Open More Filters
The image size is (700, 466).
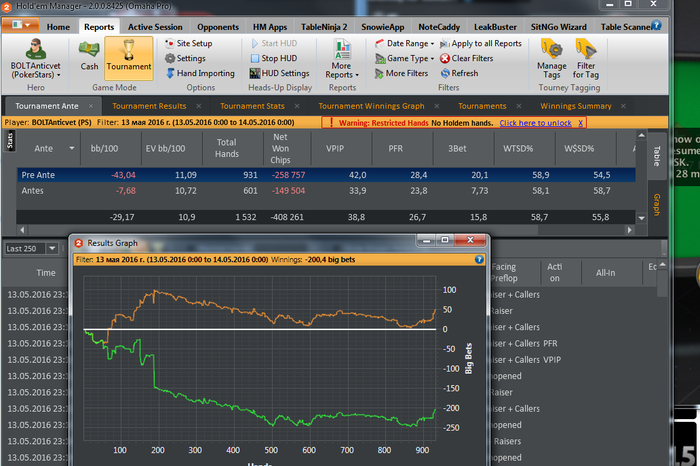(401, 73)
